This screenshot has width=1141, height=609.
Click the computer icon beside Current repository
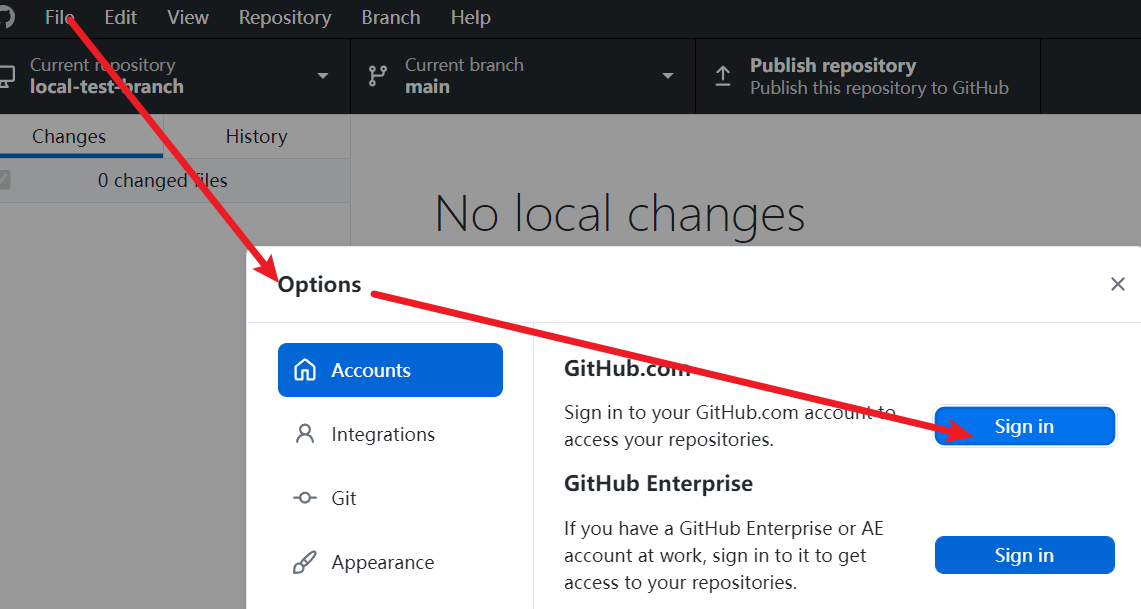[6, 76]
